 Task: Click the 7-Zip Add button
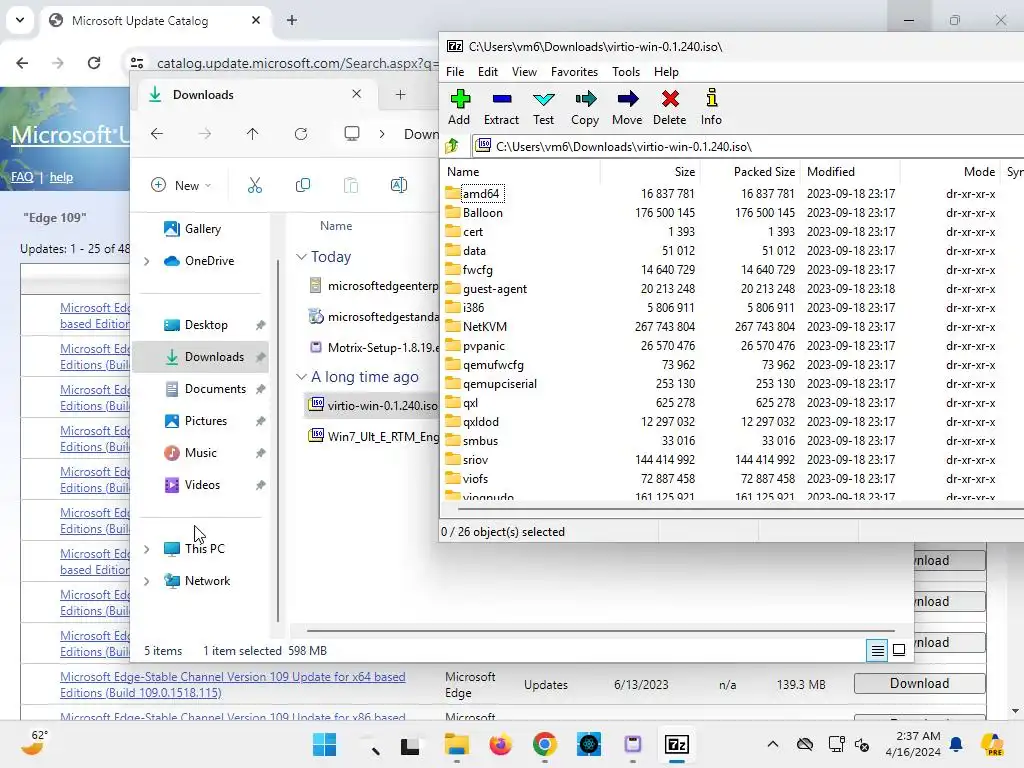(x=459, y=108)
